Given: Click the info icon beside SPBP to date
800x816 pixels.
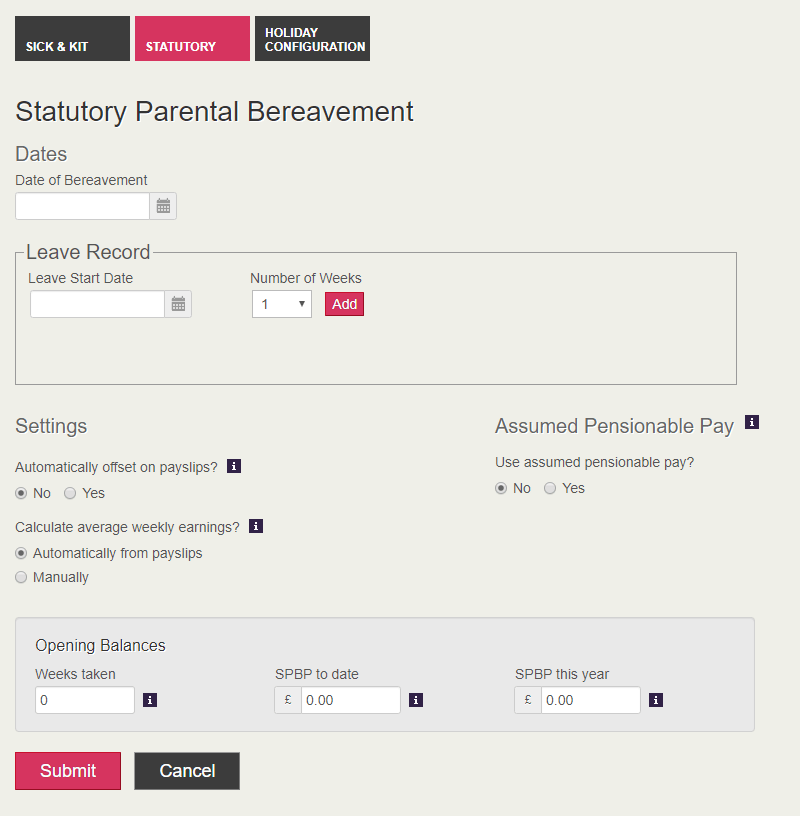Looking at the screenshot, I should tap(416, 700).
